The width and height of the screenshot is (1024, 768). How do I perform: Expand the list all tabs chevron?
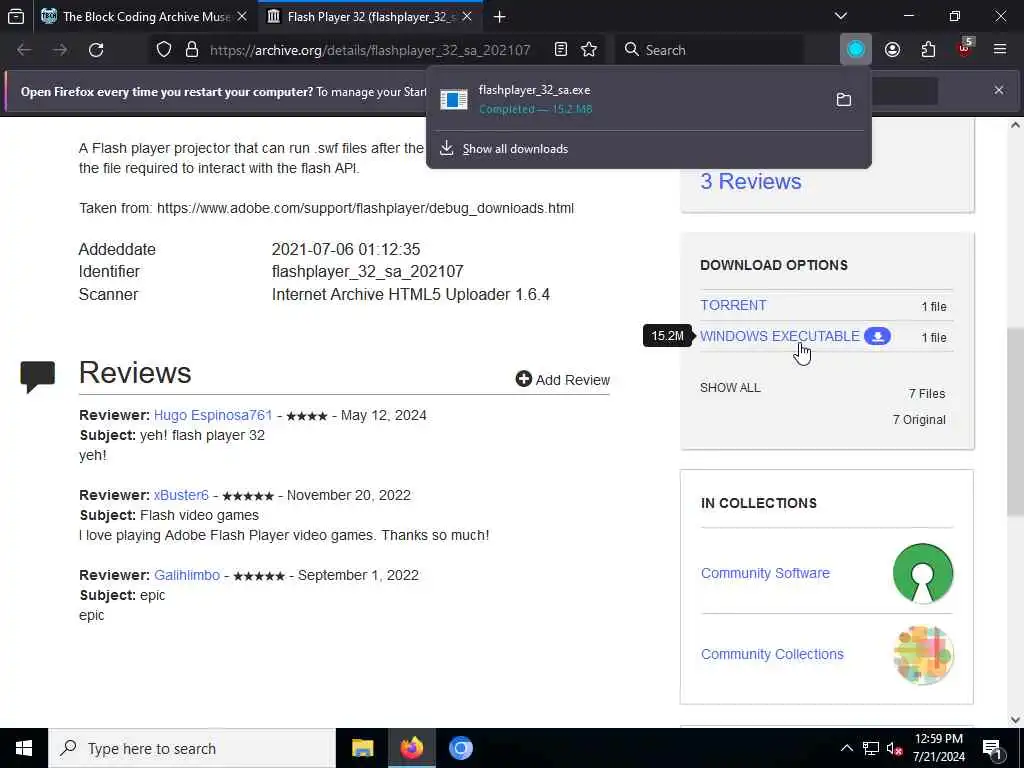841,16
